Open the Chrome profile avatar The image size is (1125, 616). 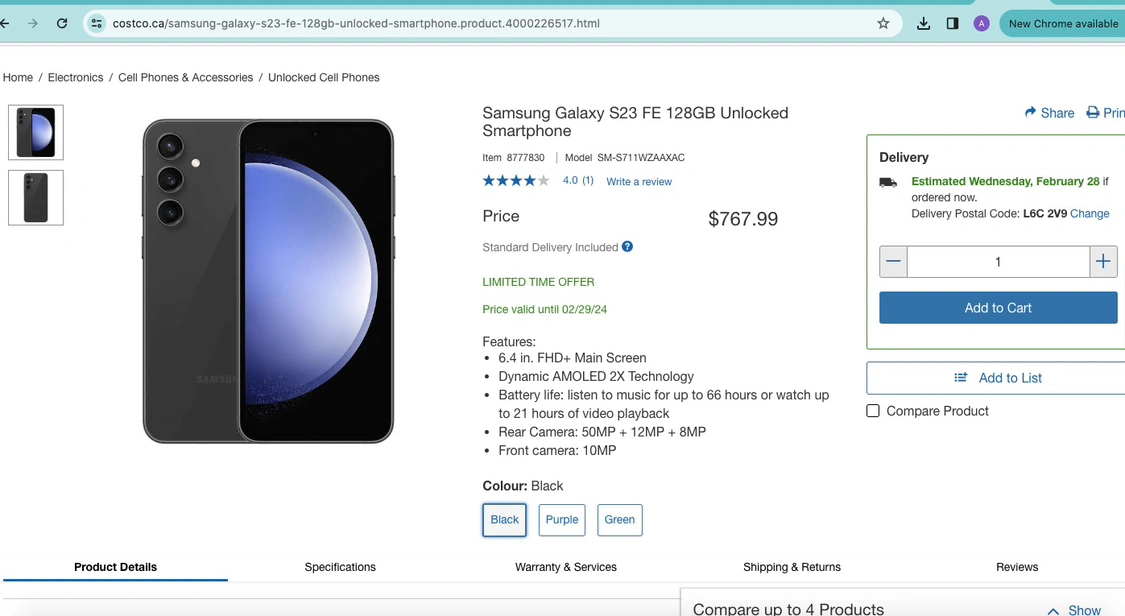[981, 23]
